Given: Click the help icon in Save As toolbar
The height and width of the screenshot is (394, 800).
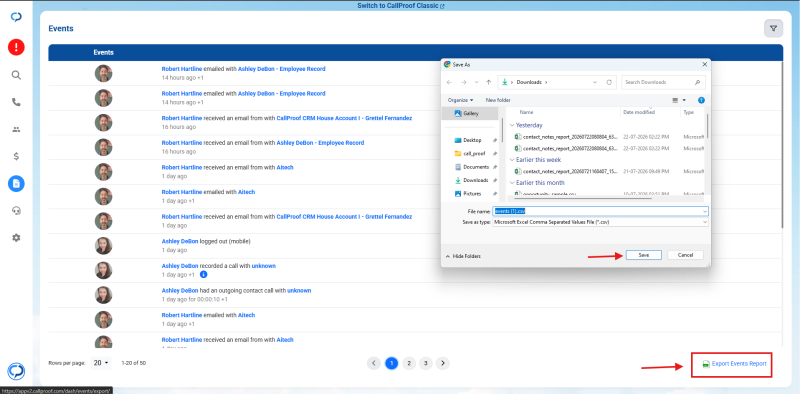Looking at the screenshot, I should (702, 100).
